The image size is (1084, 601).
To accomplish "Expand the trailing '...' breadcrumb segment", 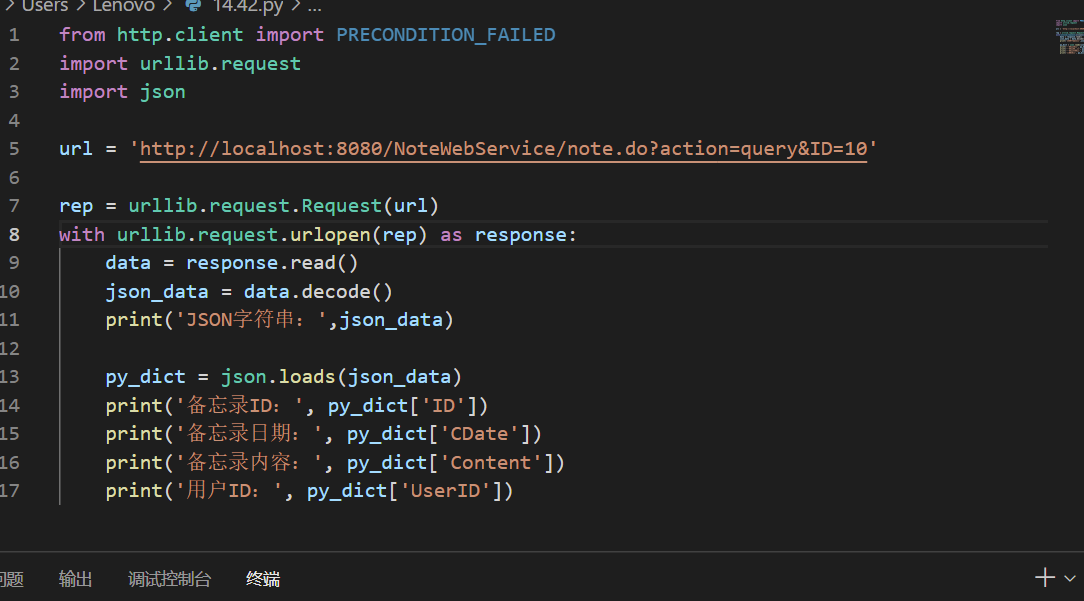I will click(314, 5).
